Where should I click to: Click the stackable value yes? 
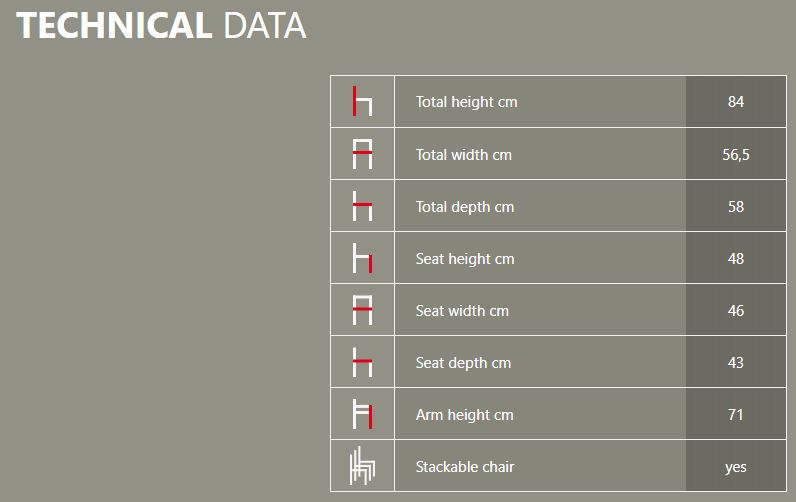[736, 467]
